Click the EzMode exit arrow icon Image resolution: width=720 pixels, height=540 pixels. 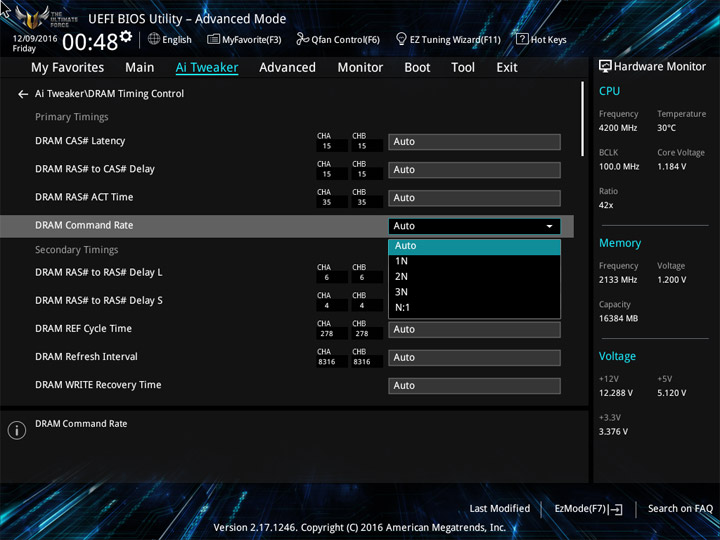617,509
